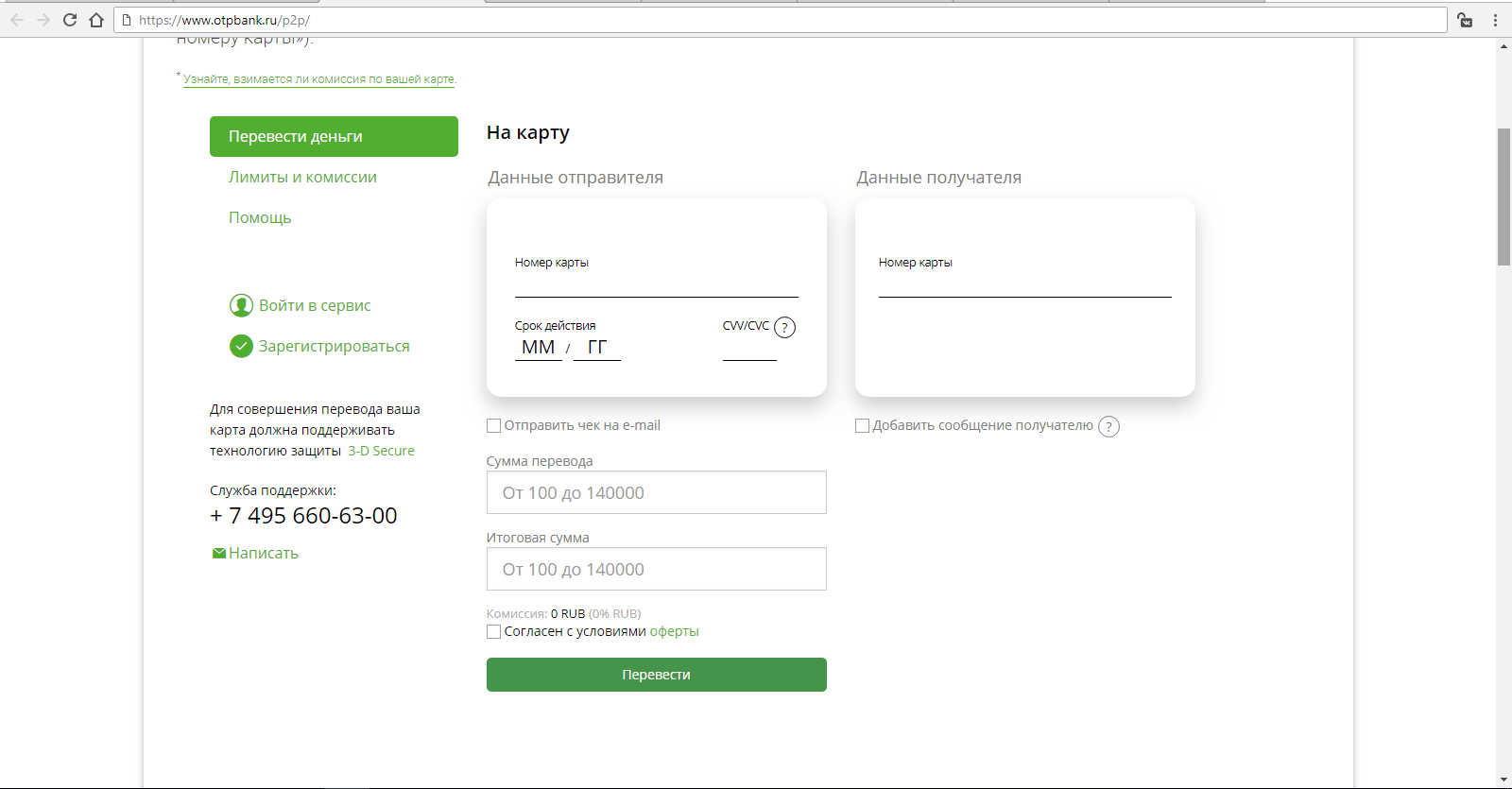Tick Добавить сообщение получателю checkbox
This screenshot has height=789, width=1512.
coord(862,426)
